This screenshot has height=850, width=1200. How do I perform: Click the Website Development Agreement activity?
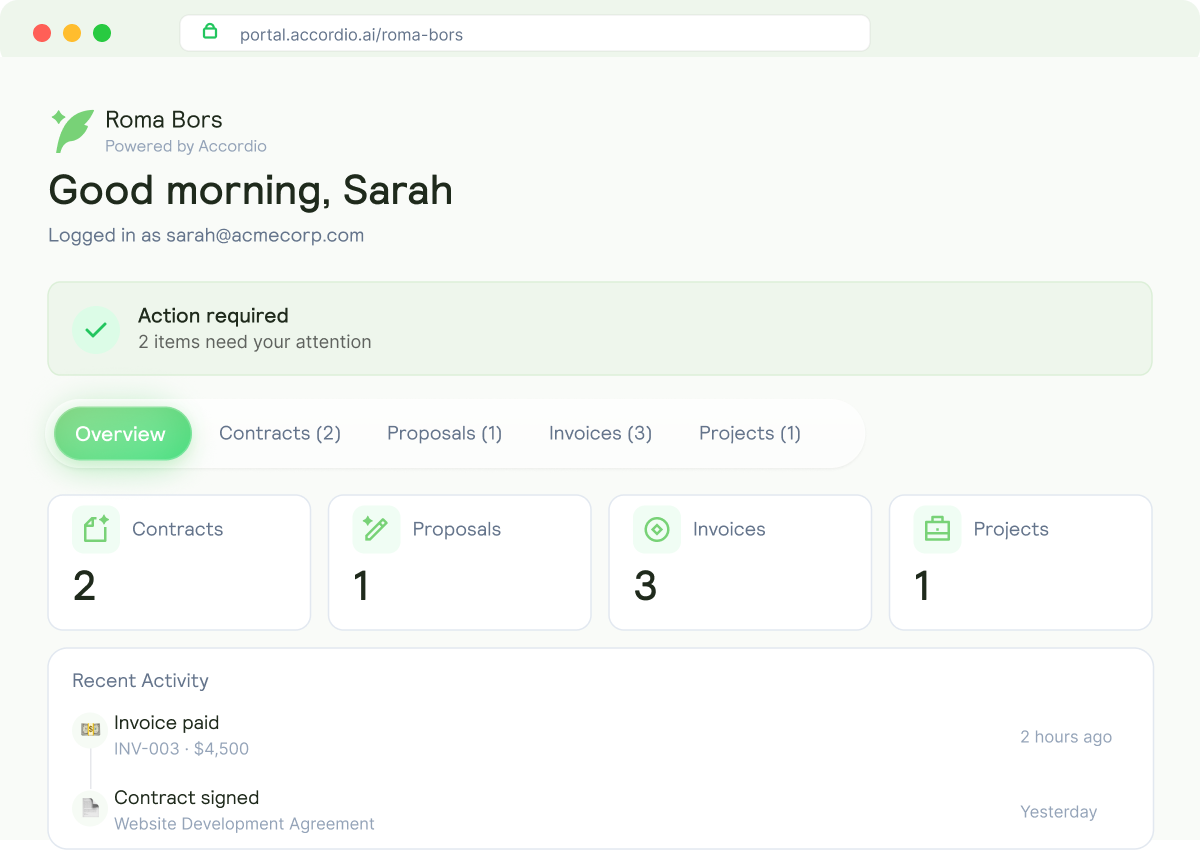(x=244, y=823)
